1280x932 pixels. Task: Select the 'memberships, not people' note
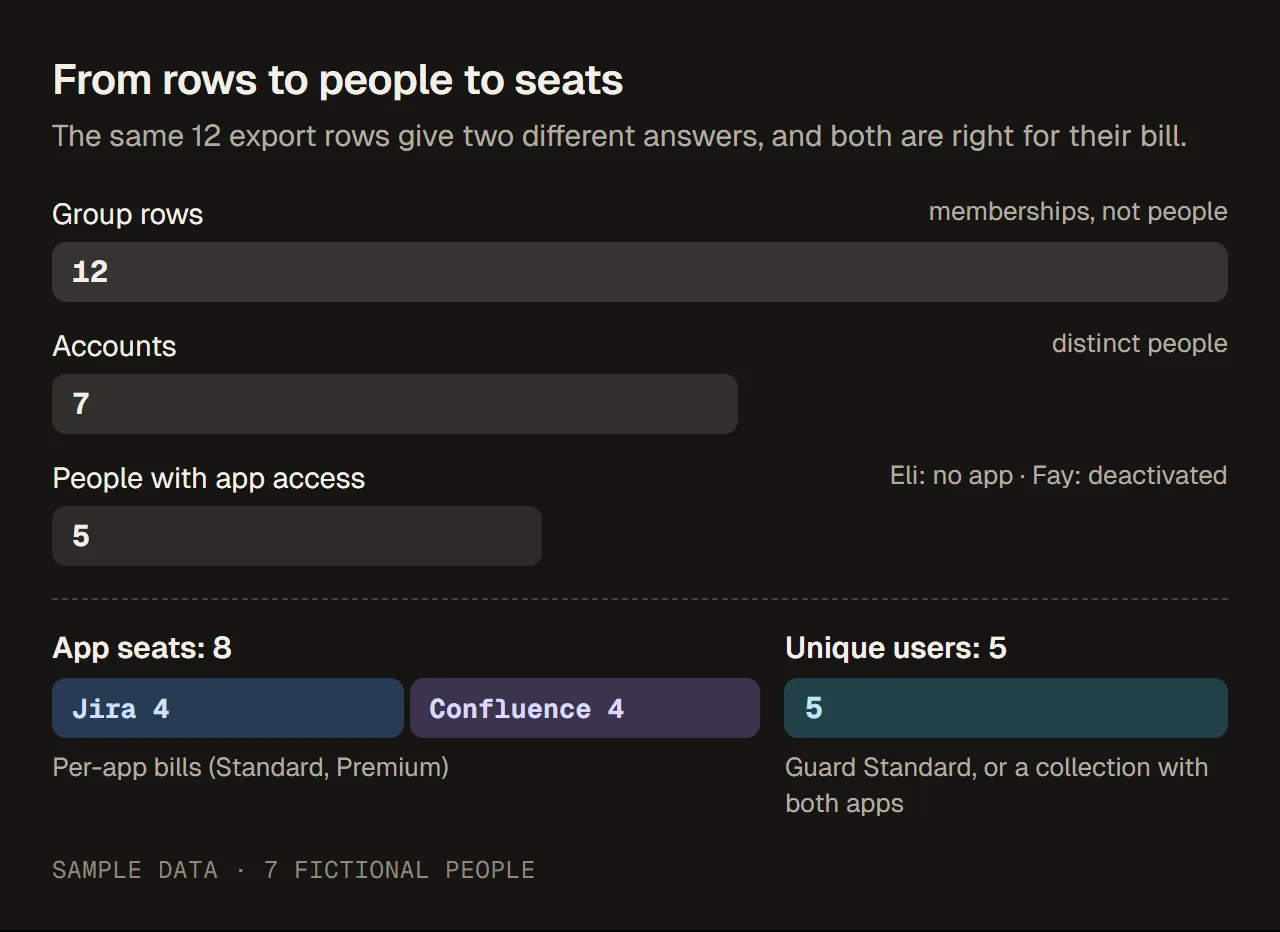pos(1078,212)
